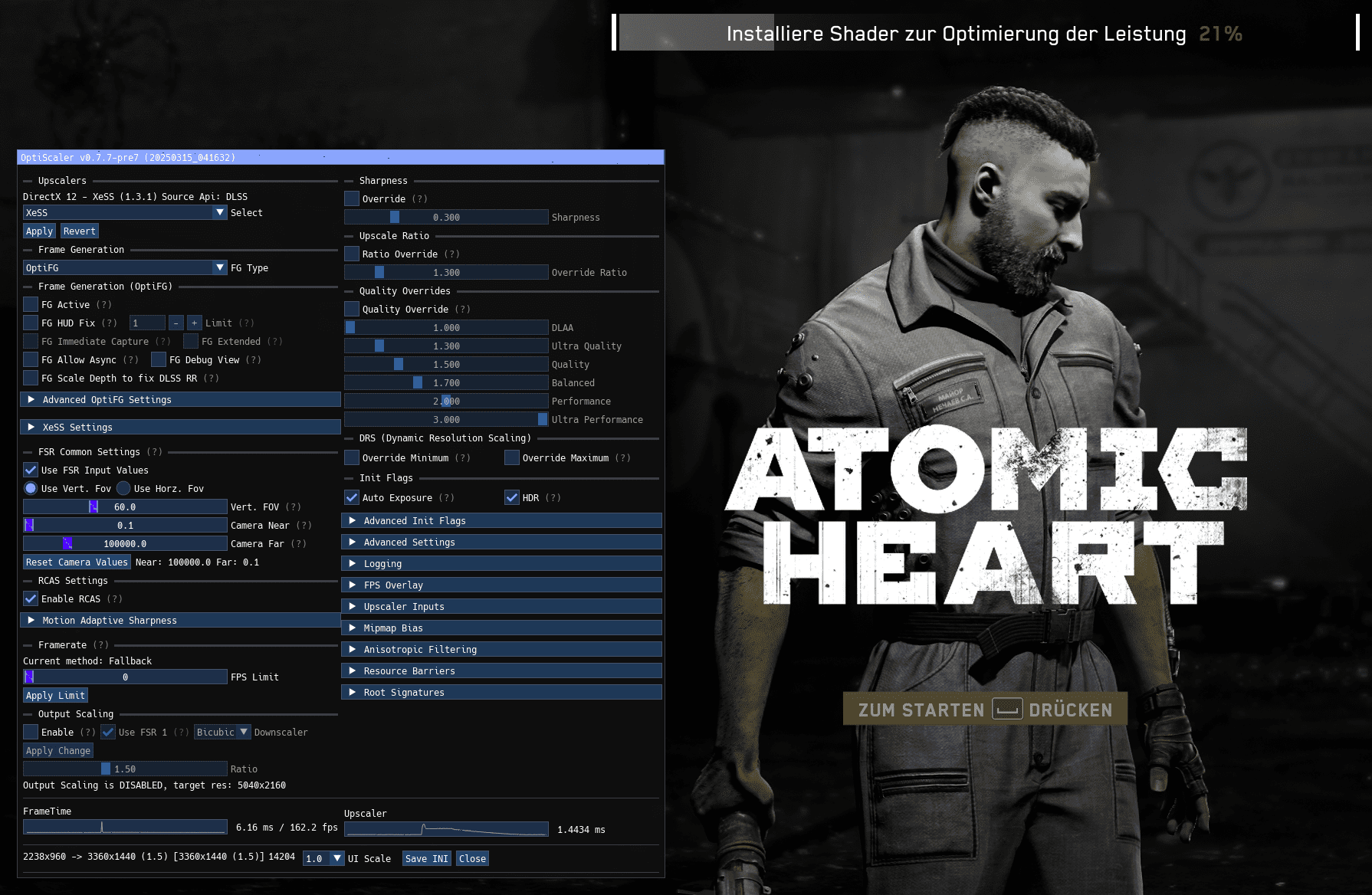
Task: Enable Ratio Override checkbox
Action: [x=352, y=254]
